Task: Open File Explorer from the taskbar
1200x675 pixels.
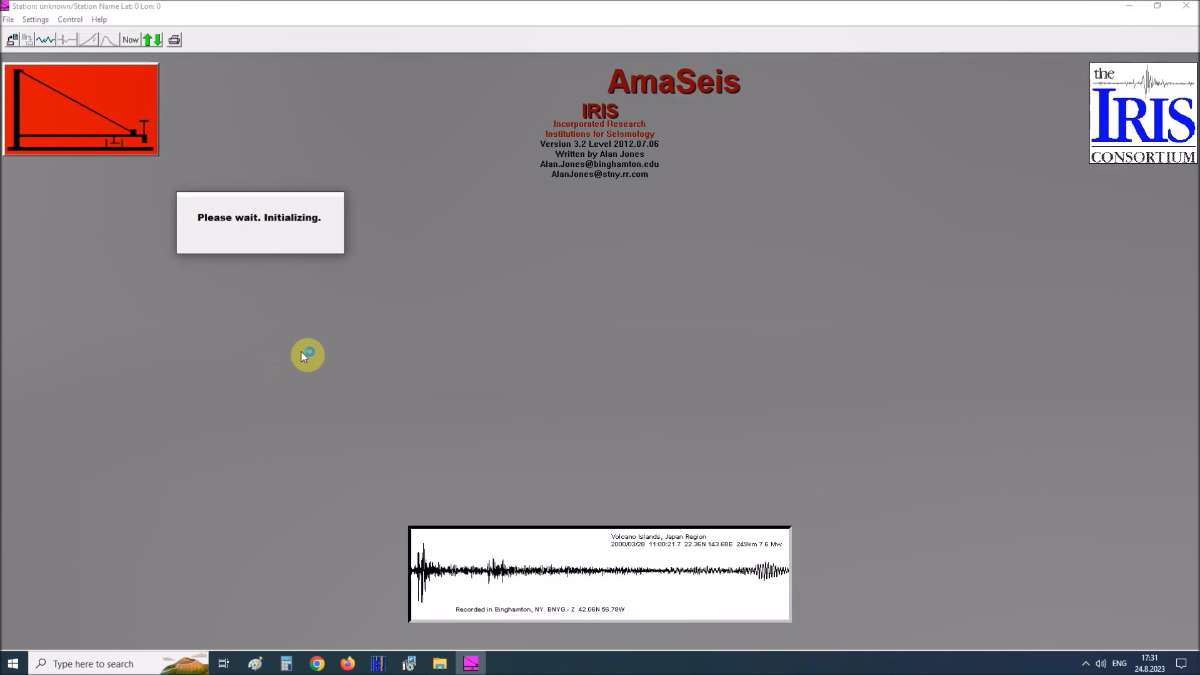Action: tap(439, 663)
